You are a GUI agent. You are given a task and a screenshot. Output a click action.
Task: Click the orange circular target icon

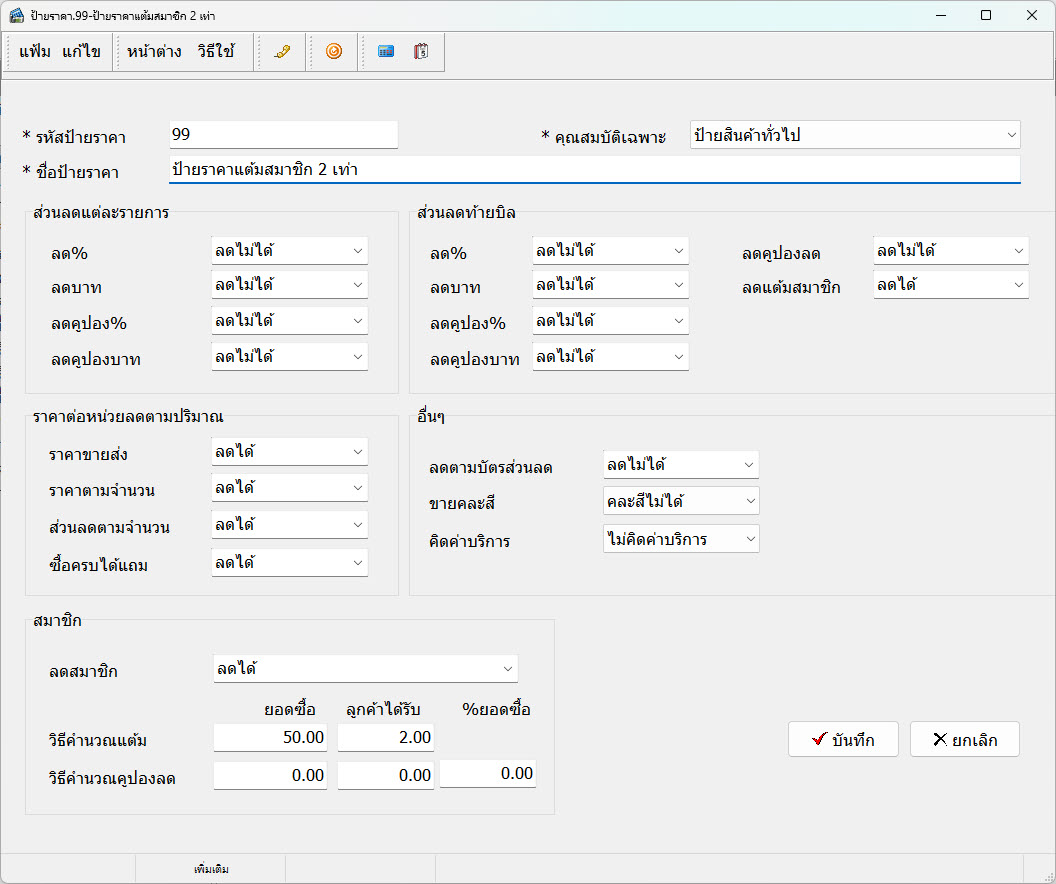[334, 52]
